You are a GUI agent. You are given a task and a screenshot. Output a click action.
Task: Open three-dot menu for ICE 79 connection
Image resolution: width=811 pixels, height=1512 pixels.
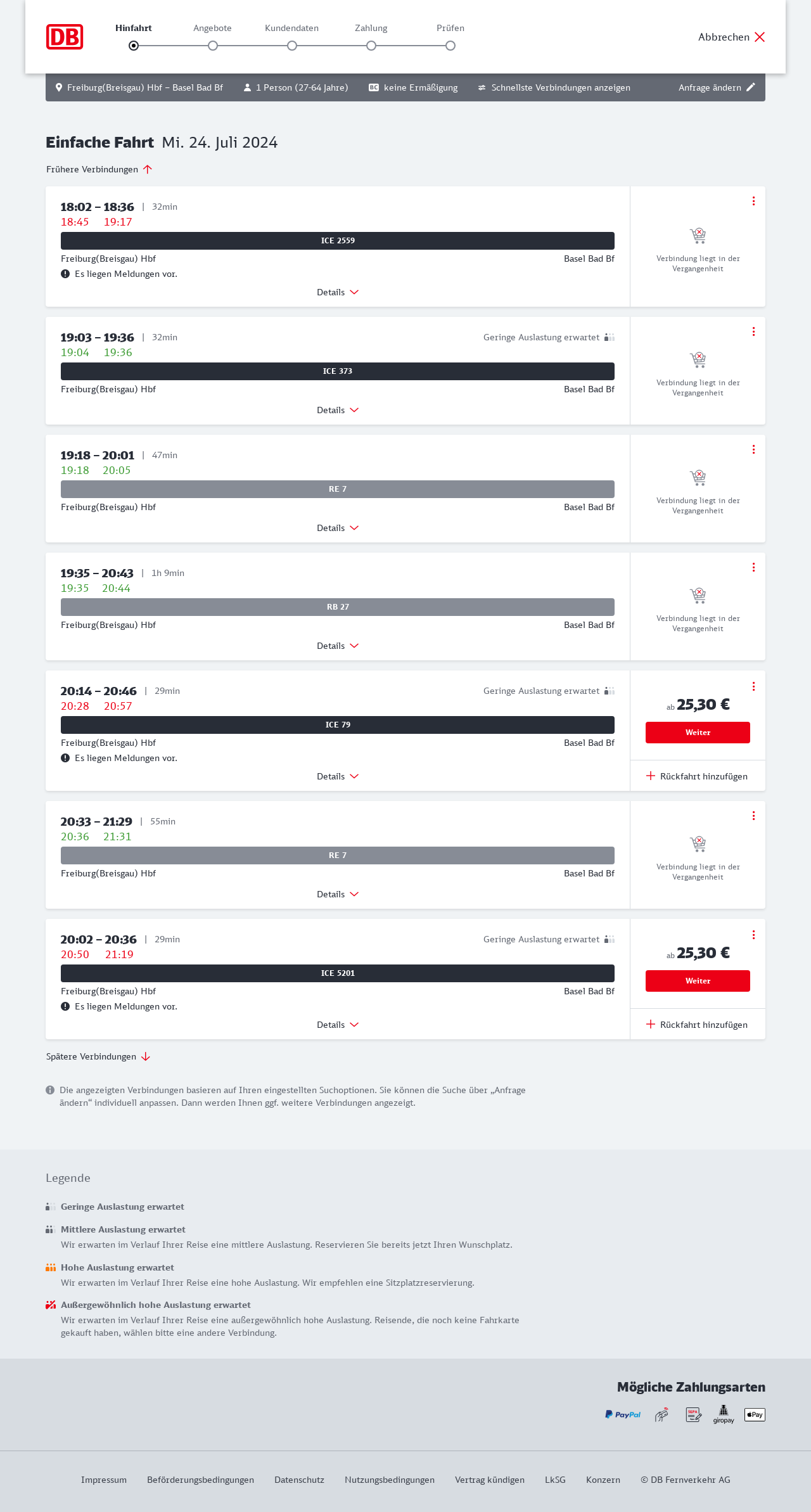click(x=753, y=686)
